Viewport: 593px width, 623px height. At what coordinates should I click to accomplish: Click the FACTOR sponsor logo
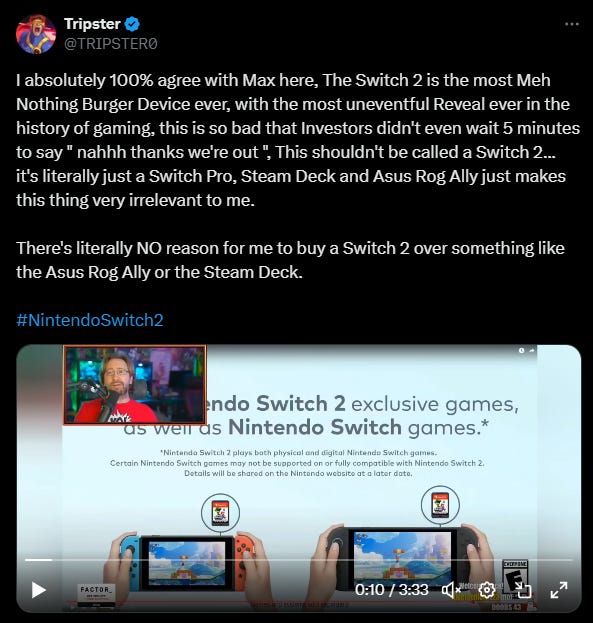[x=96, y=595]
